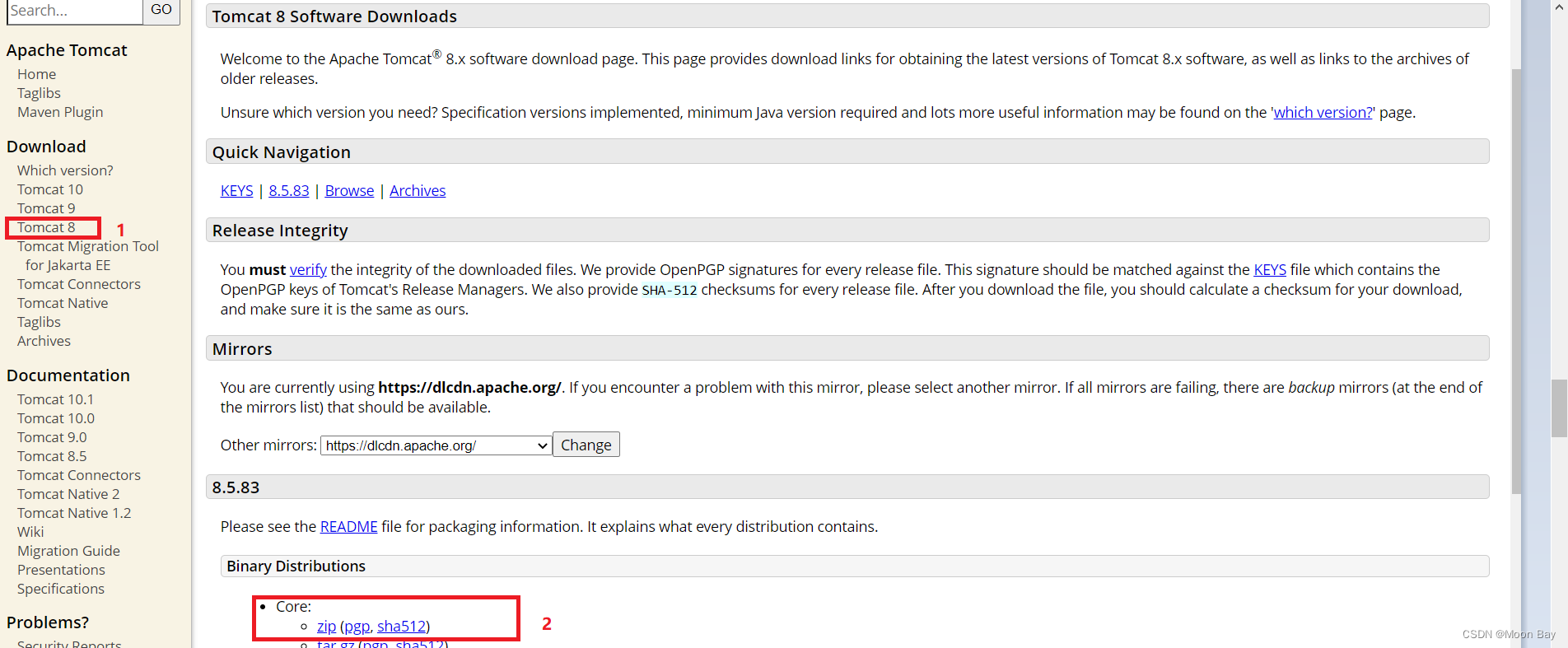
Task: Open the Migration Guide link
Action: (x=68, y=551)
